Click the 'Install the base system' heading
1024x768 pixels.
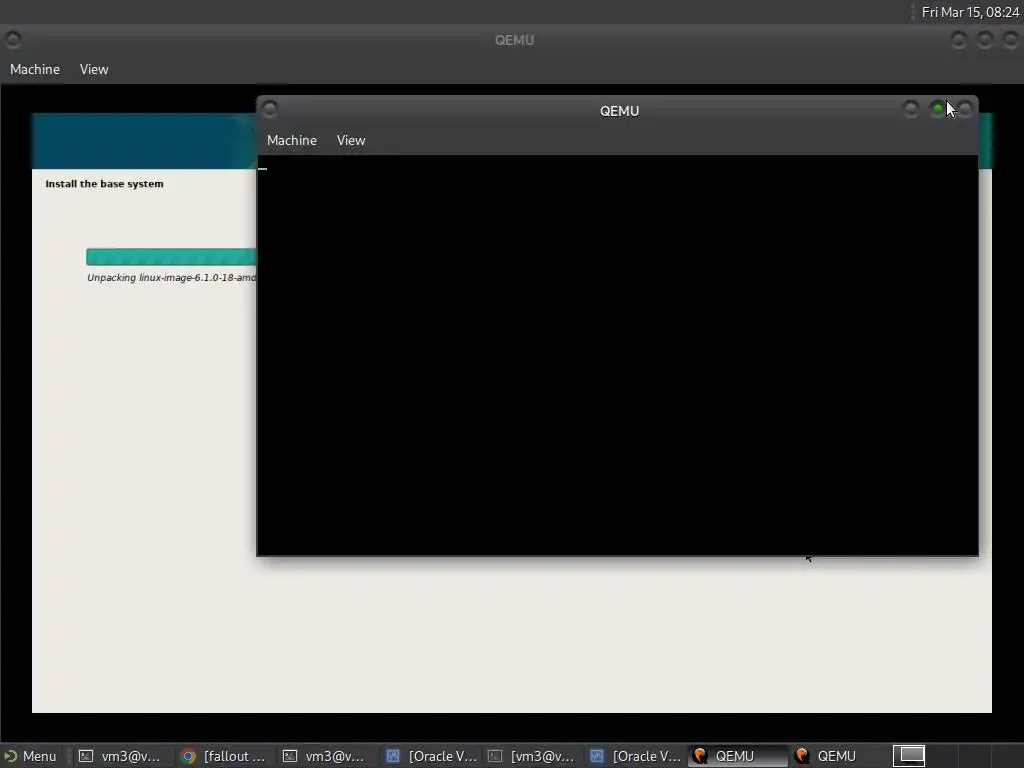pos(104,184)
